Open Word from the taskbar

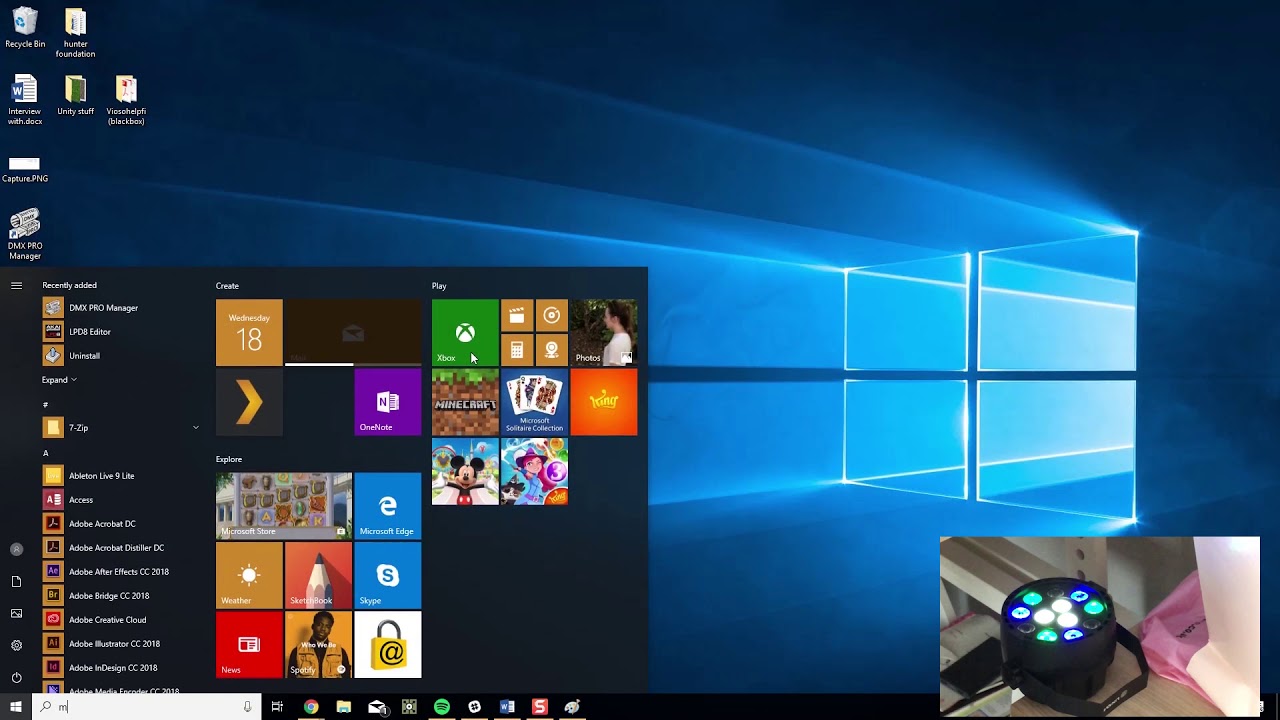tap(507, 707)
